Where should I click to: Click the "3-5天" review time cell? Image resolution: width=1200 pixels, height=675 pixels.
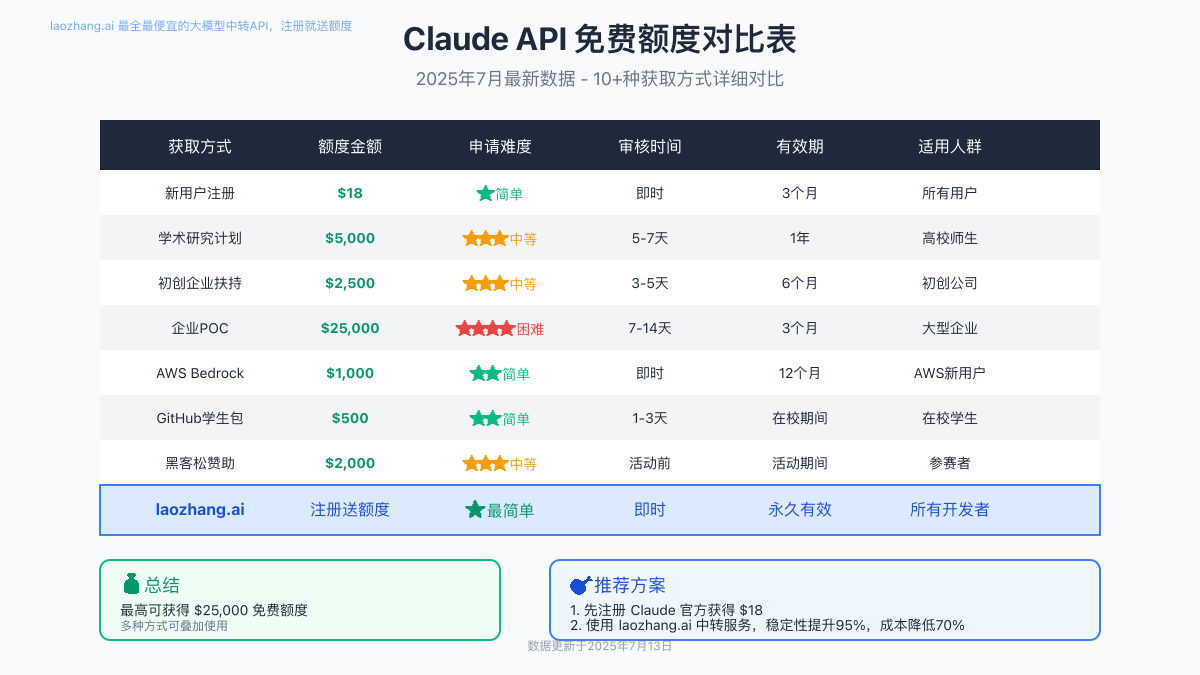tap(650, 283)
